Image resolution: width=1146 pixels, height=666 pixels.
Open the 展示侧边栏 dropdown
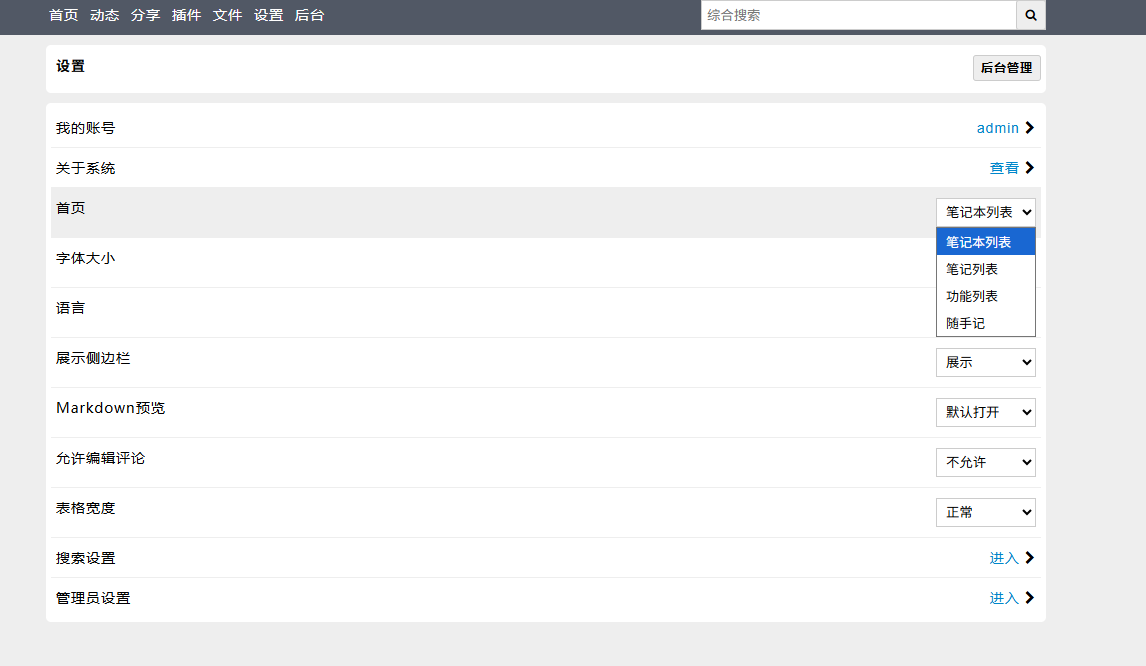pyautogui.click(x=985, y=363)
